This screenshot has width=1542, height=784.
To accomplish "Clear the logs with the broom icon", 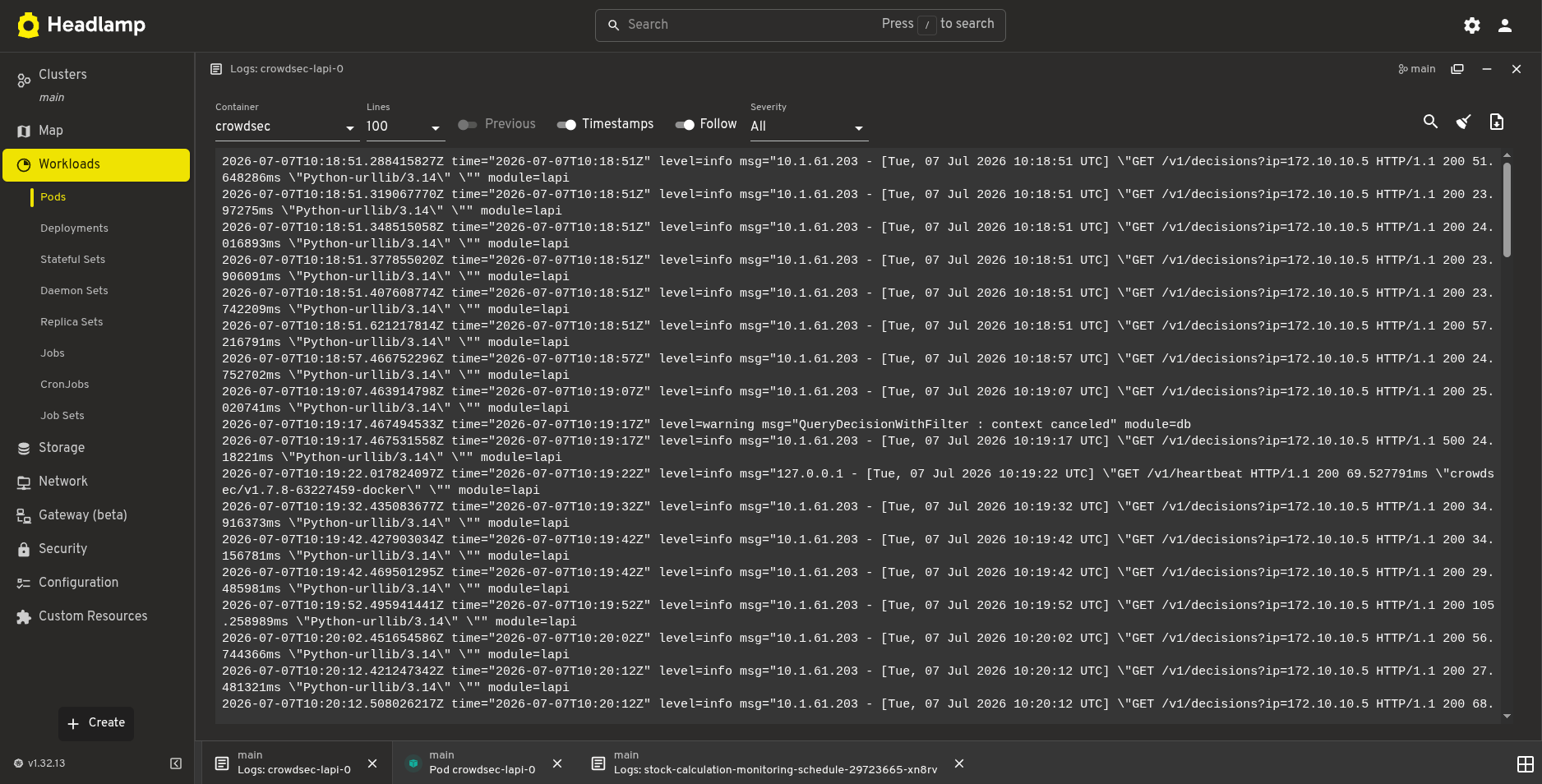I will point(1464,122).
